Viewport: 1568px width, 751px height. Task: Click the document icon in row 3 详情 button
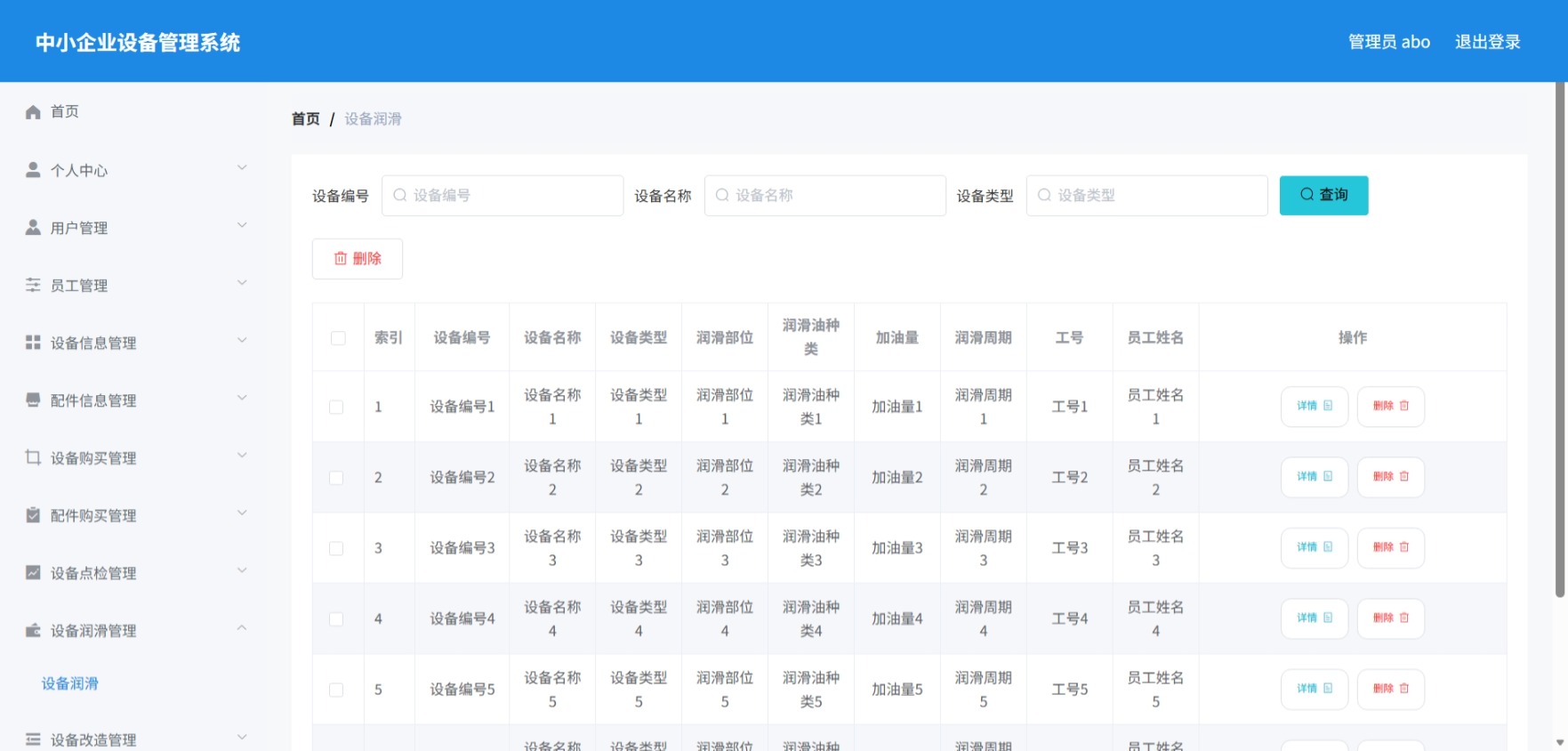tap(1328, 547)
